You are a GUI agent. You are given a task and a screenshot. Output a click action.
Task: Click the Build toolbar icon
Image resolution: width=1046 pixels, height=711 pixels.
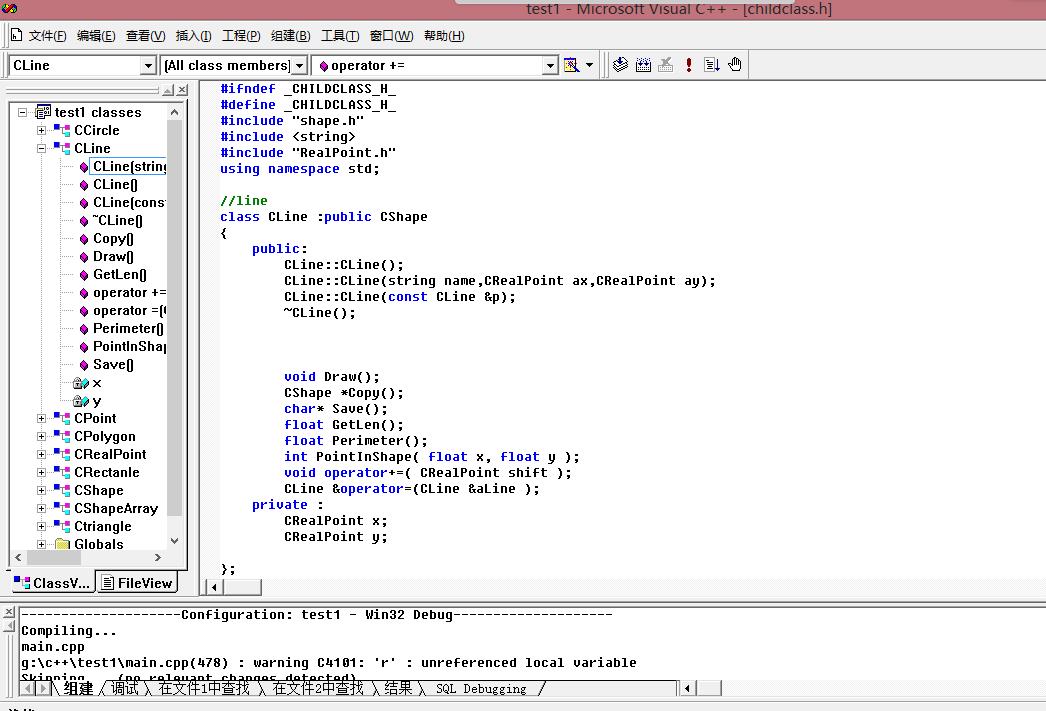coord(643,65)
